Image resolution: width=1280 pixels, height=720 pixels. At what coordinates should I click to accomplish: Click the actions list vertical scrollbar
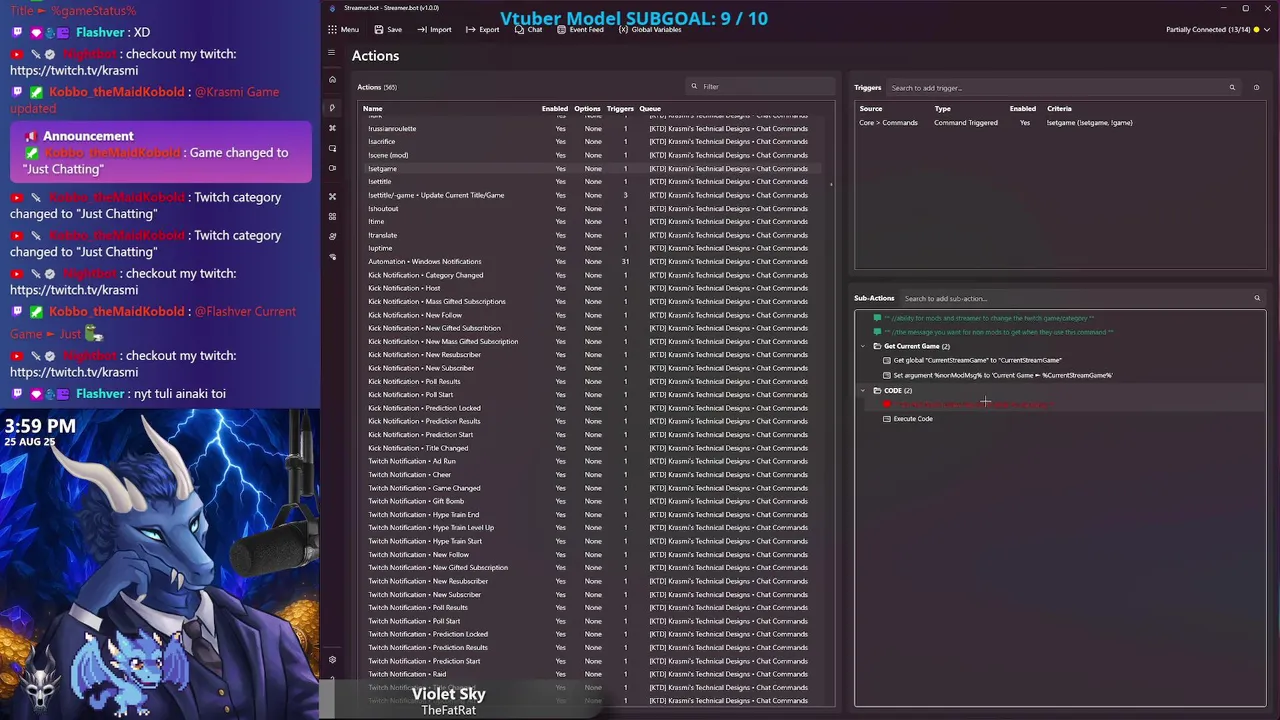pos(831,184)
